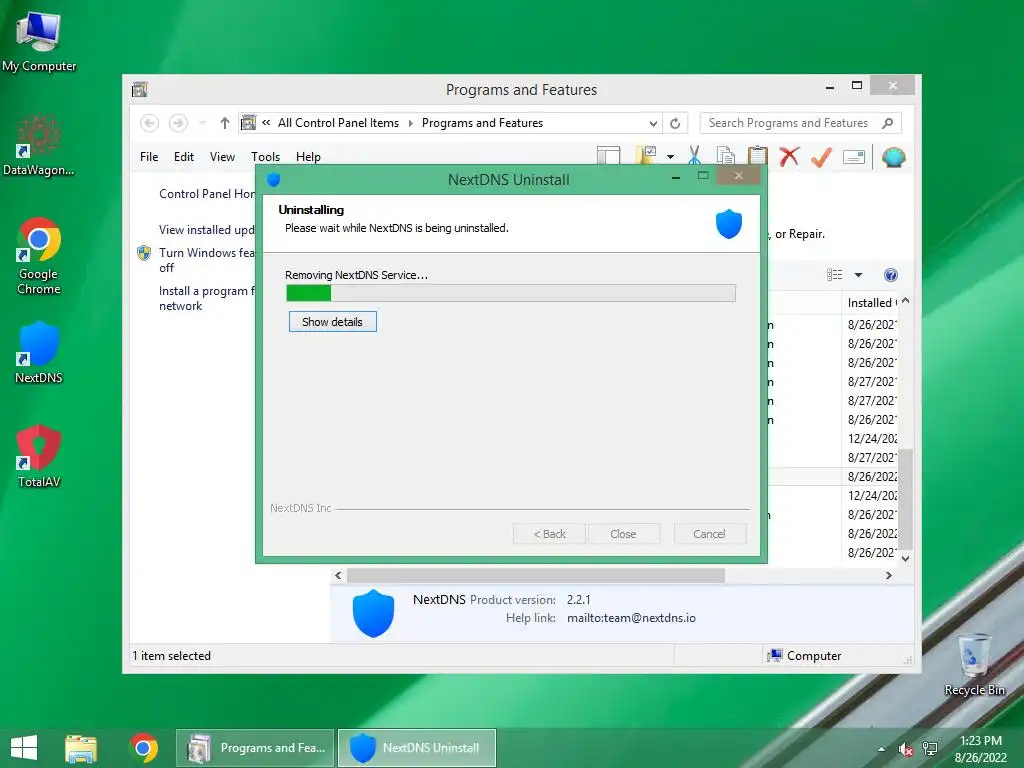Click the Back arrow in Programs and Features
Viewport: 1024px width, 768px height.
coord(150,123)
